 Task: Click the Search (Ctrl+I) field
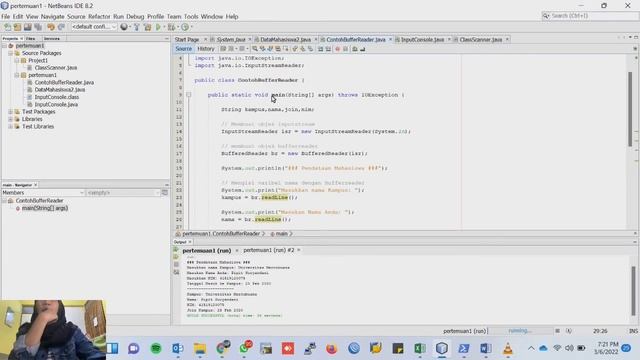(x=590, y=16)
